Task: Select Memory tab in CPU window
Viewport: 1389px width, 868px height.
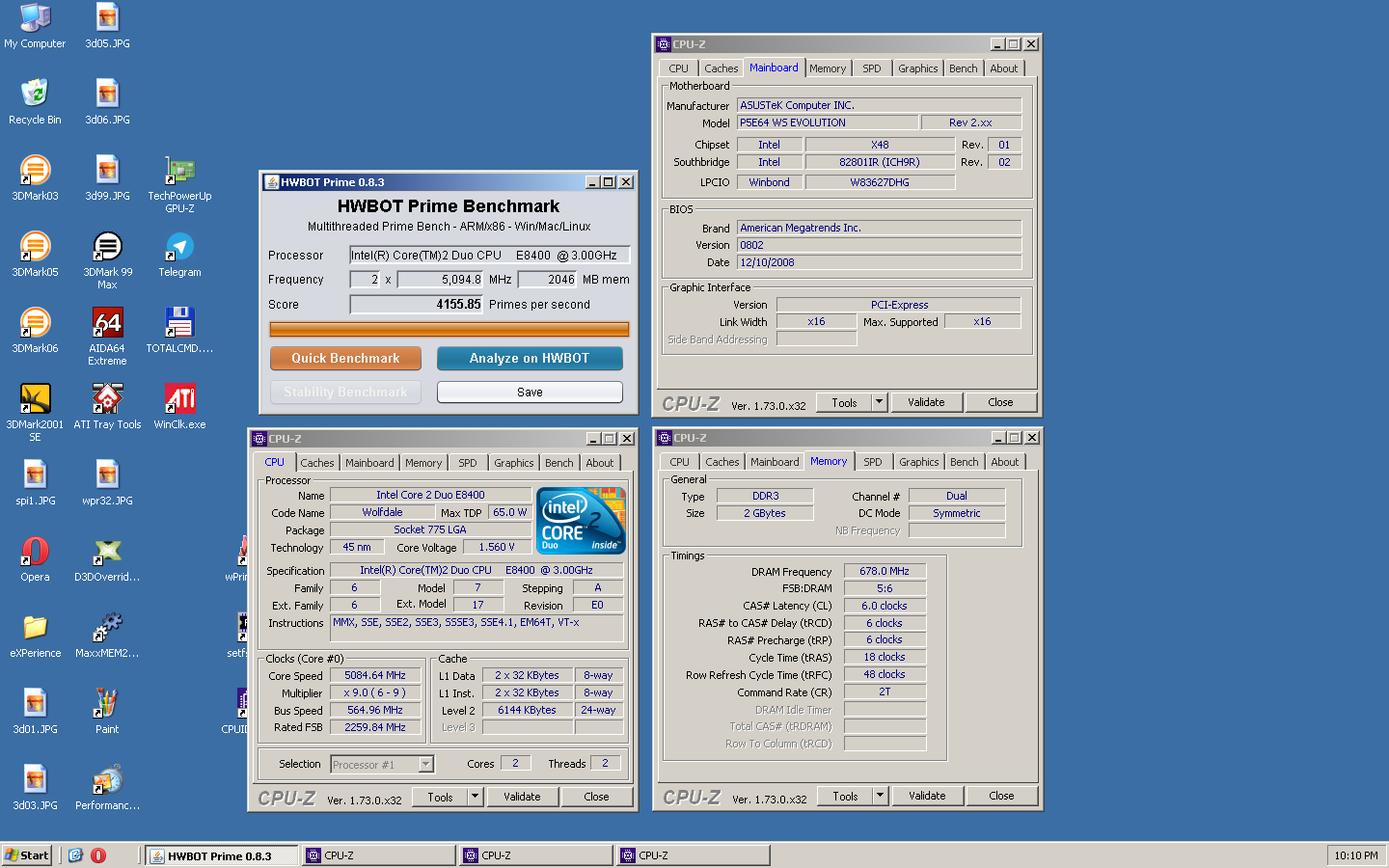Action: coord(423,463)
